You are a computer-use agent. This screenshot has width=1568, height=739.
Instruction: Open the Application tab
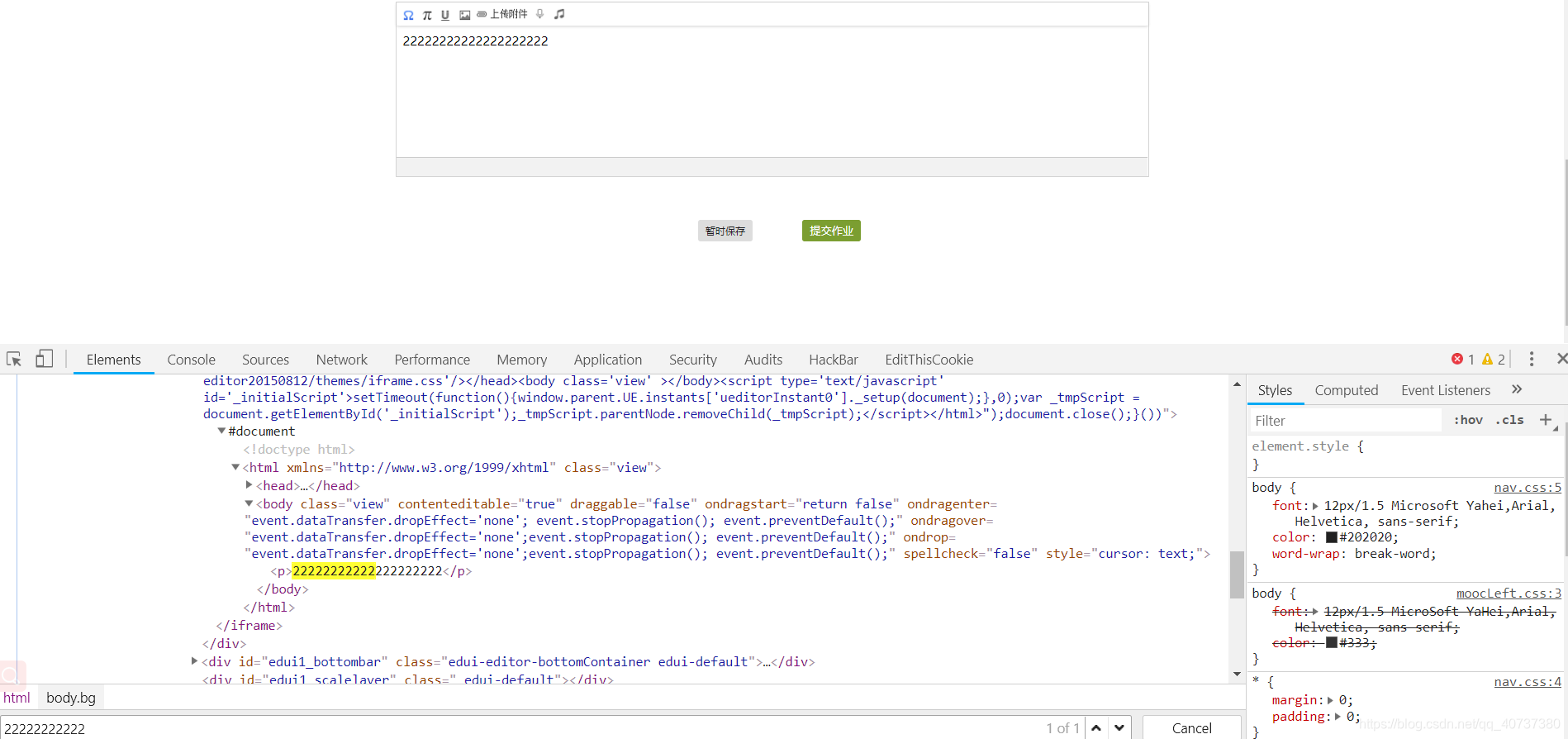[608, 360]
